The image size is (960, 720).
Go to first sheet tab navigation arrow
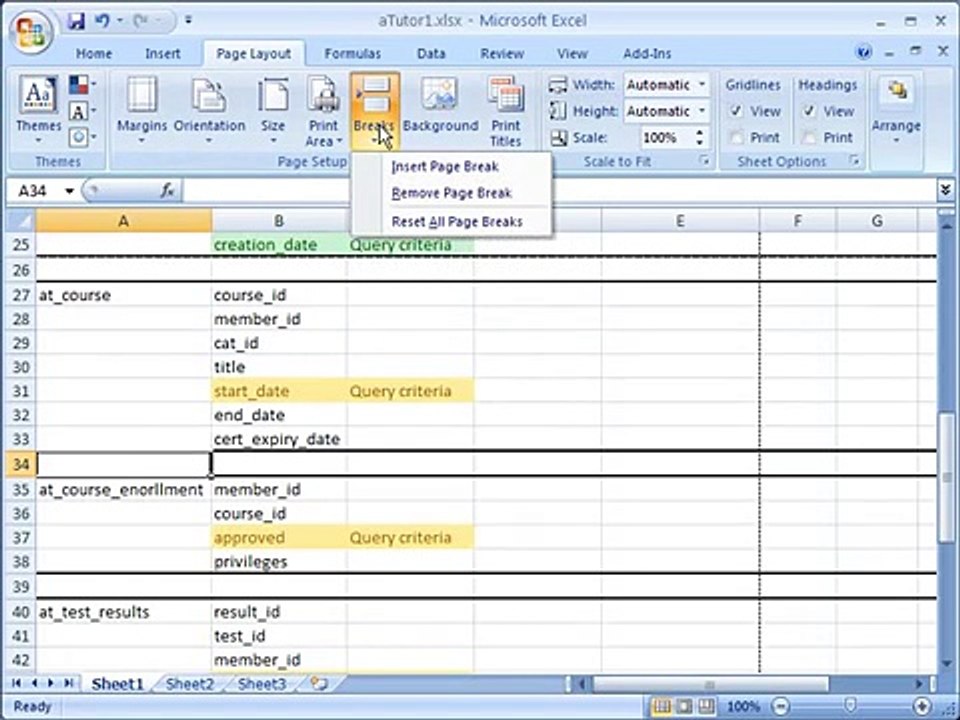click(x=17, y=683)
